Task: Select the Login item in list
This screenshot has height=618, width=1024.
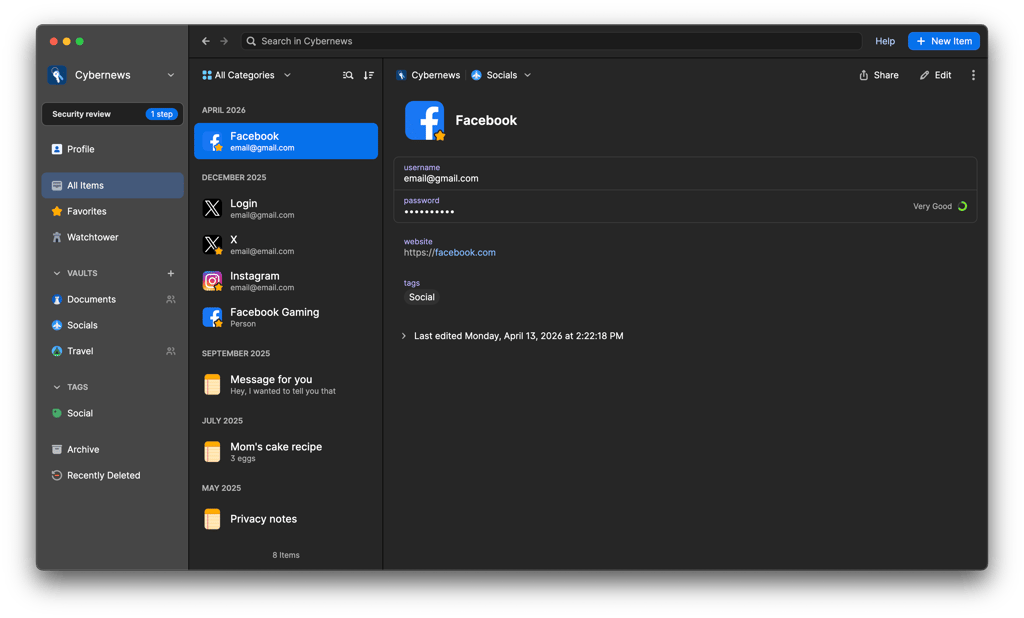Action: click(x=286, y=208)
